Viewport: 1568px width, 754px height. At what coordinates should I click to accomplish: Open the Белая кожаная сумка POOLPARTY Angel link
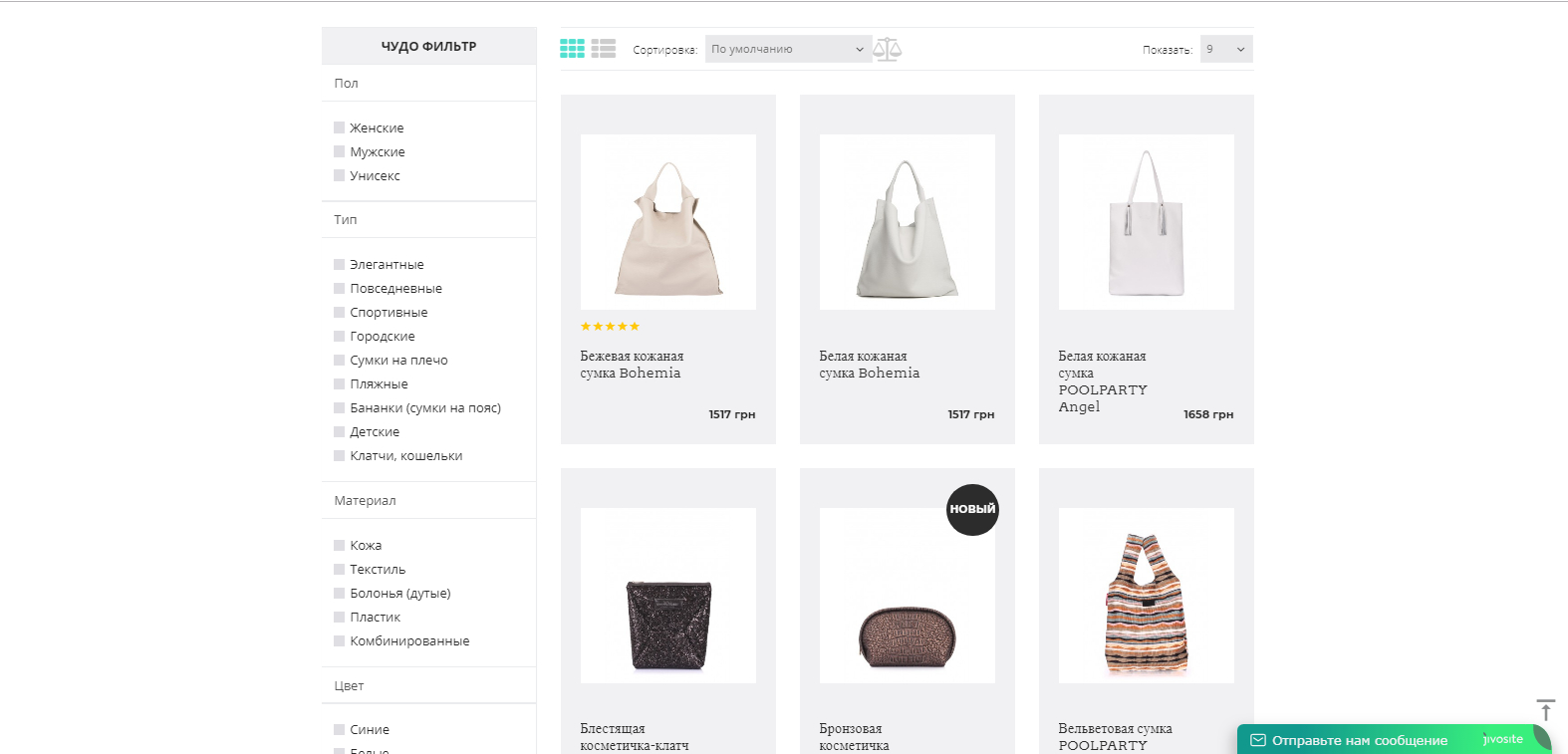click(x=1102, y=381)
